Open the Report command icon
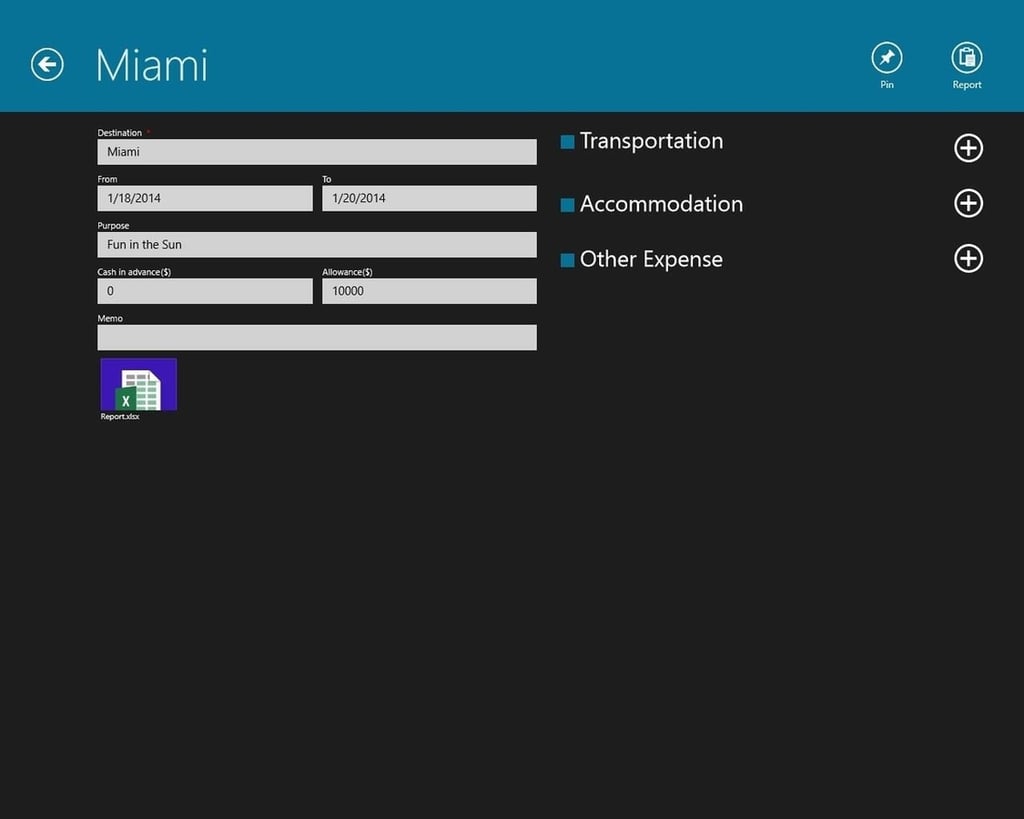 (x=967, y=58)
